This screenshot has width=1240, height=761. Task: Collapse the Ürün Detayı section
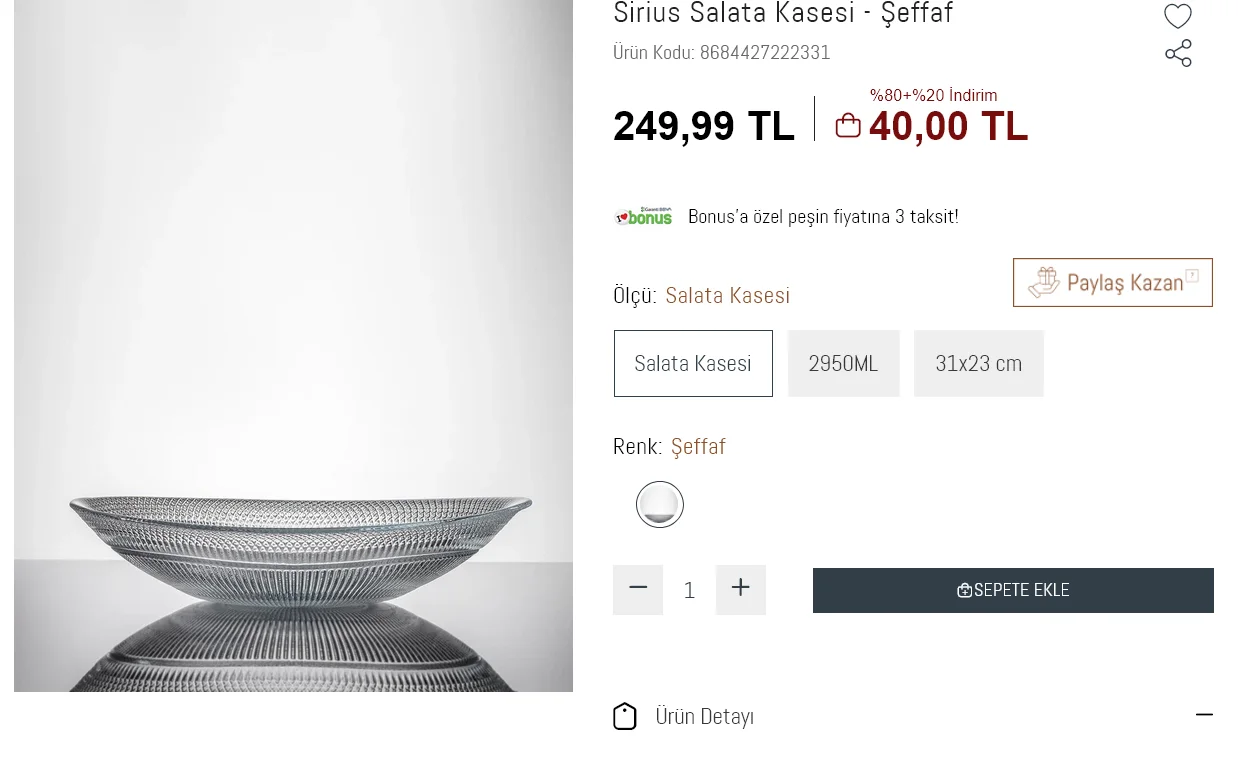[1205, 715]
